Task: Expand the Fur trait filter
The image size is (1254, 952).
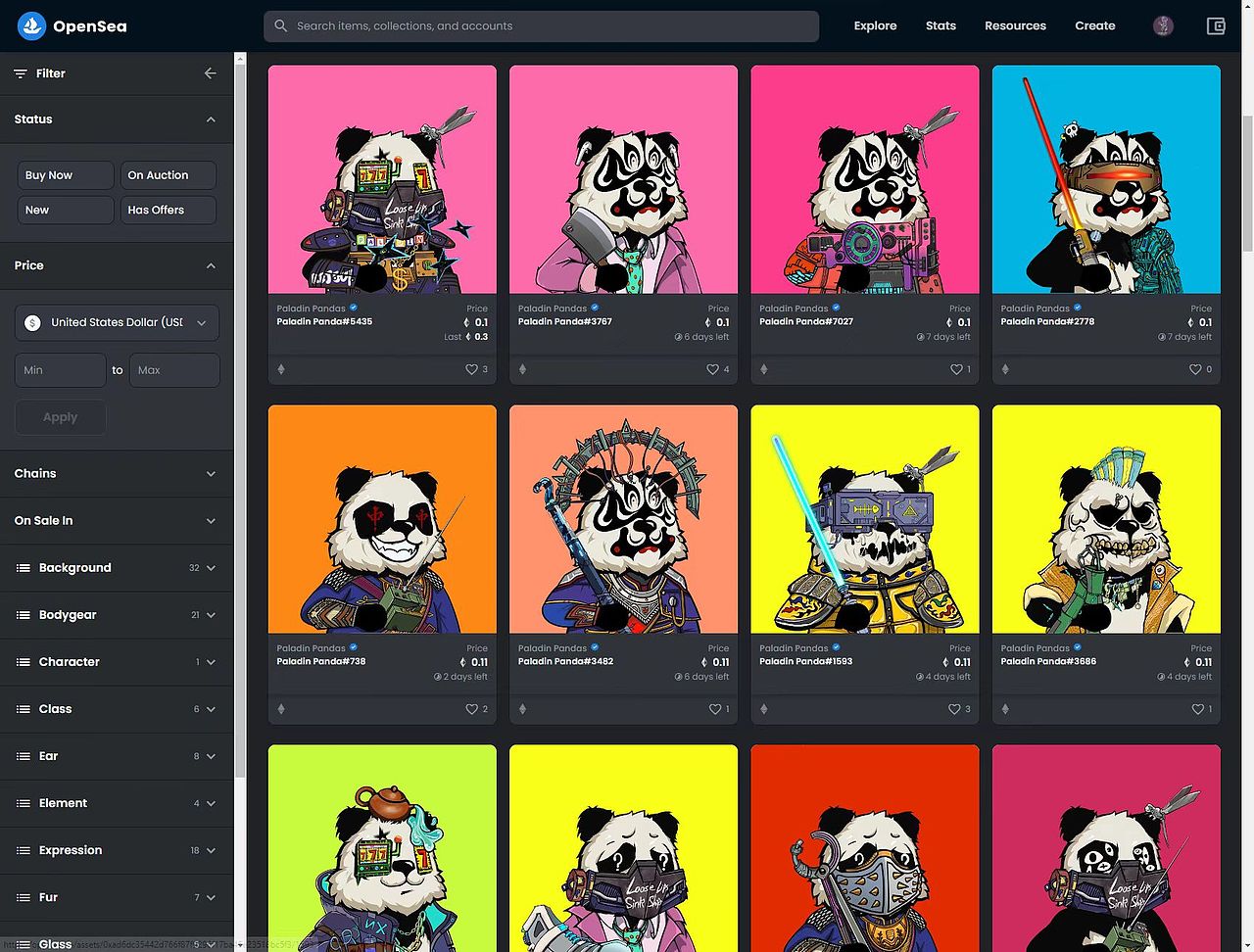Action: pyautogui.click(x=117, y=897)
